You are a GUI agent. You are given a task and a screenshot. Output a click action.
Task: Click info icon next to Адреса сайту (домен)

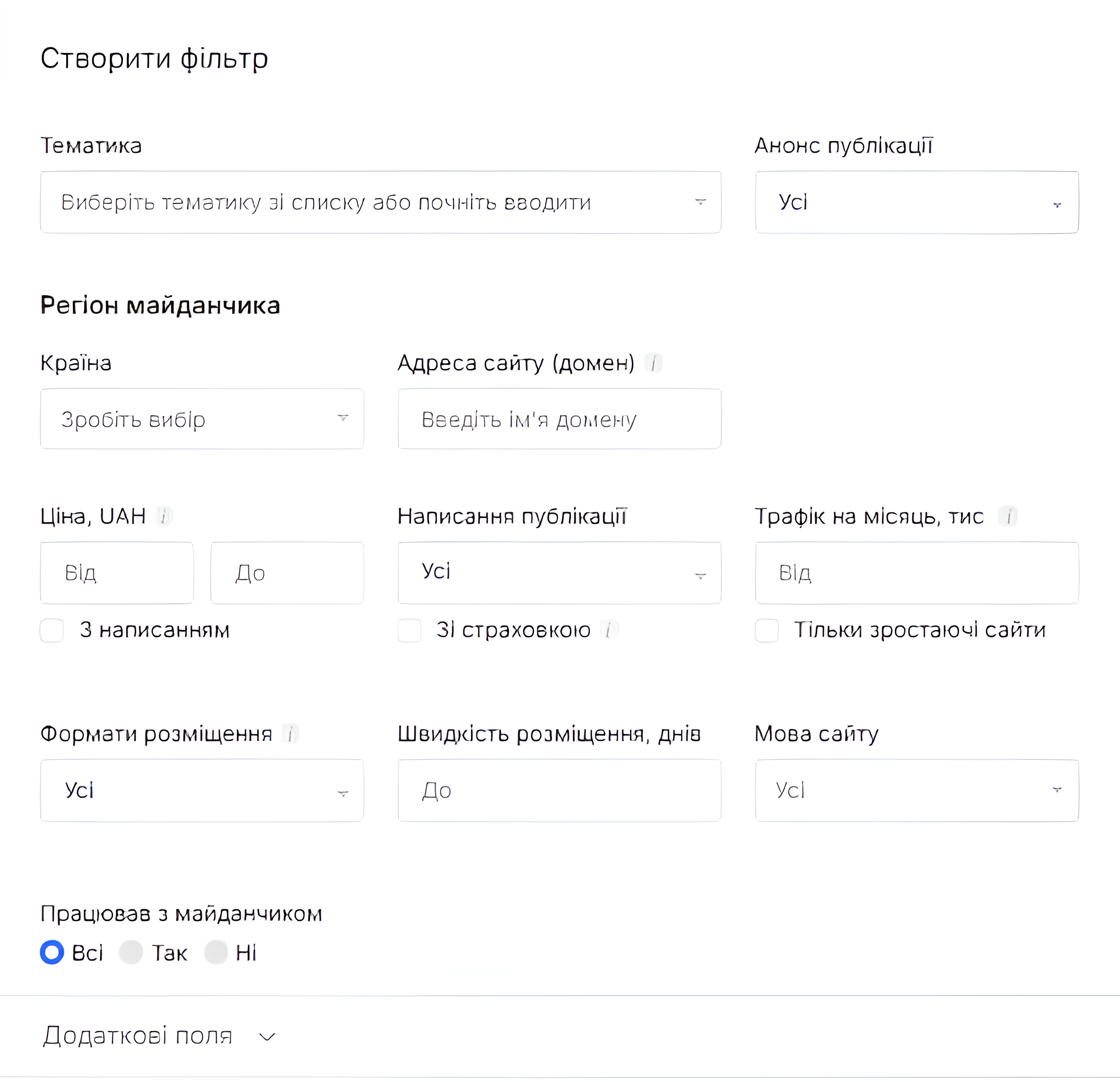click(x=653, y=363)
